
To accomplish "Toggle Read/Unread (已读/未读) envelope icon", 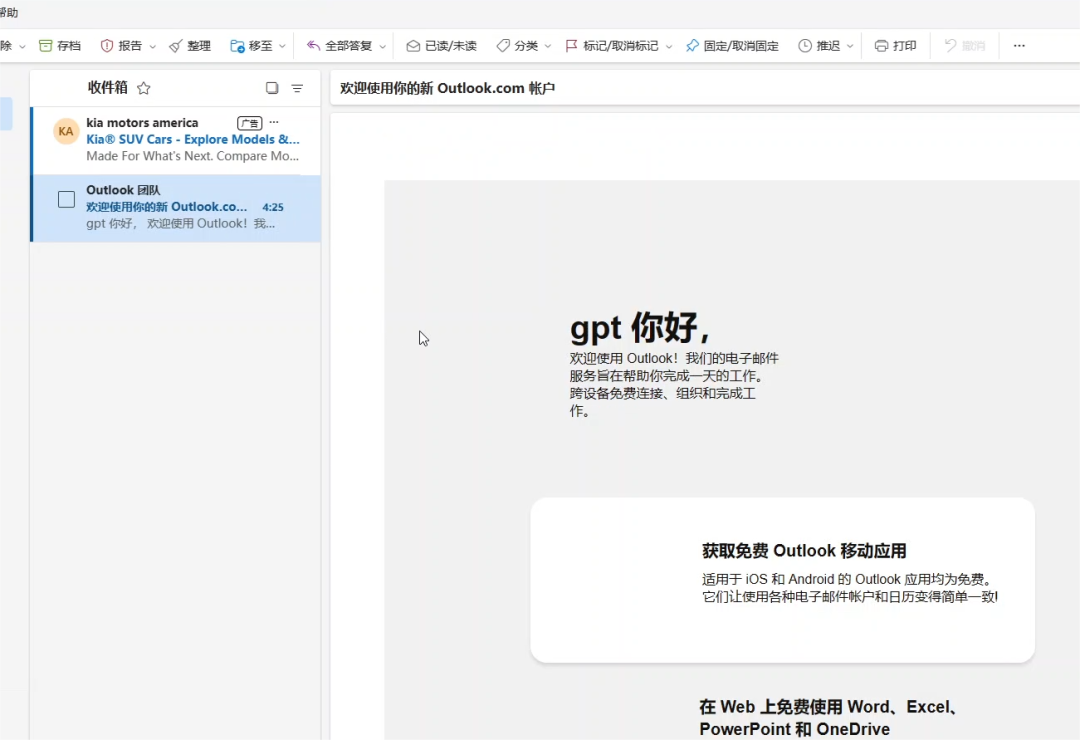I will point(413,46).
